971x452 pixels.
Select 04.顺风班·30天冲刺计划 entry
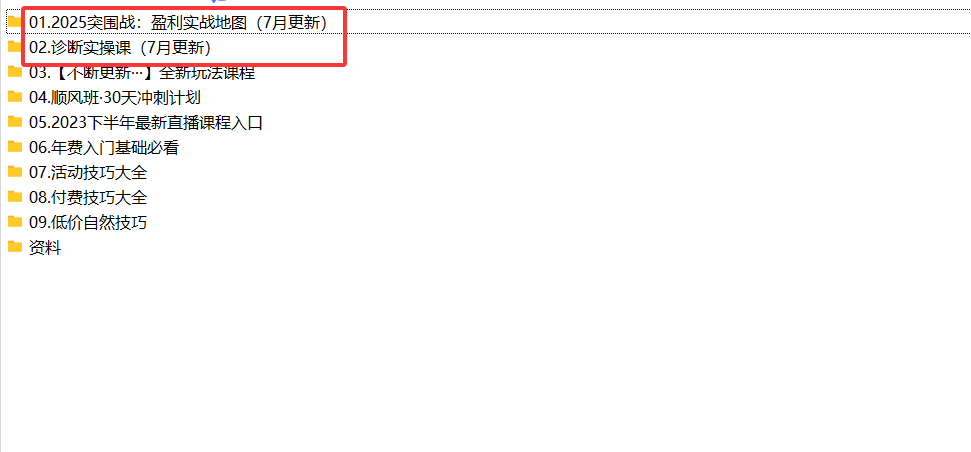[115, 98]
